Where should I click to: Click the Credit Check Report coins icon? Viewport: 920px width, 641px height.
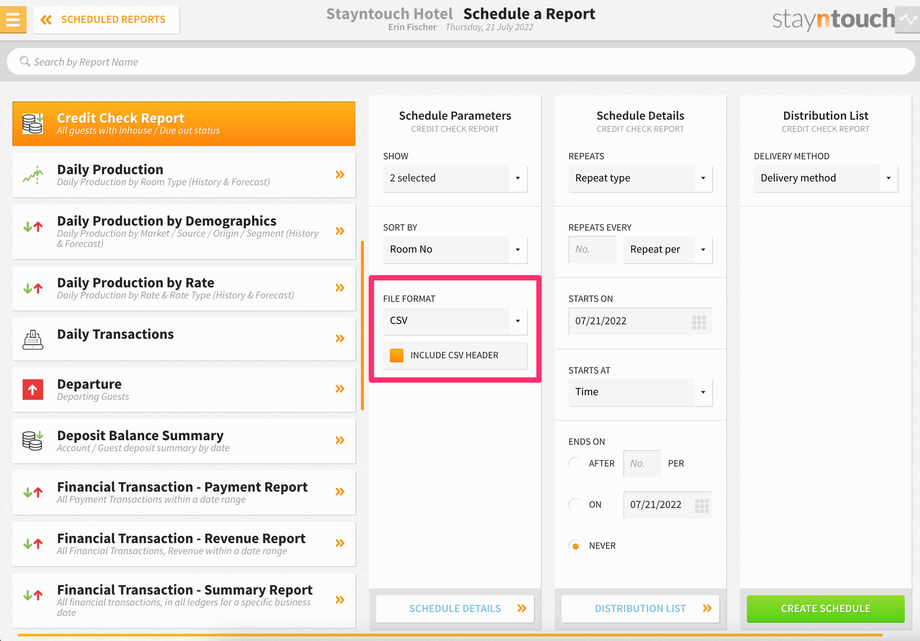pyautogui.click(x=33, y=123)
